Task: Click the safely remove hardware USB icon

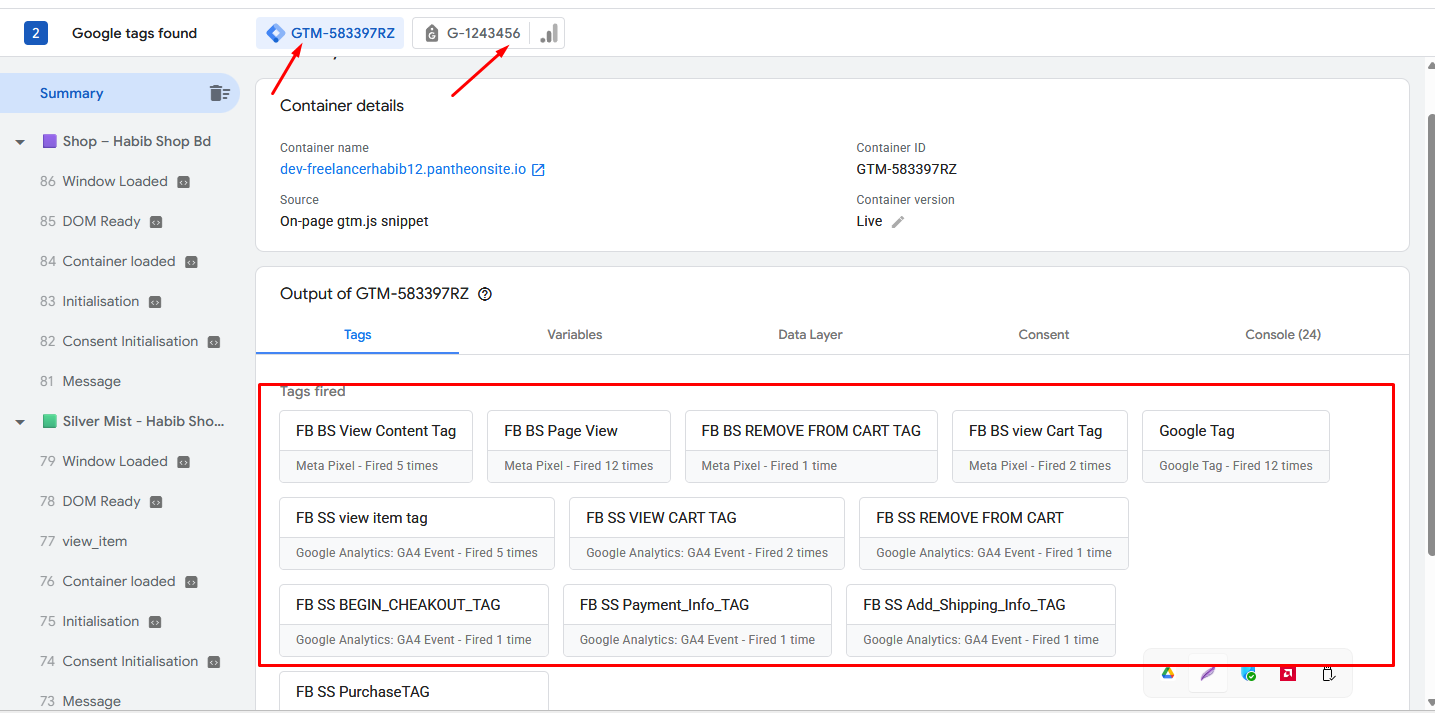Action: pyautogui.click(x=1328, y=673)
